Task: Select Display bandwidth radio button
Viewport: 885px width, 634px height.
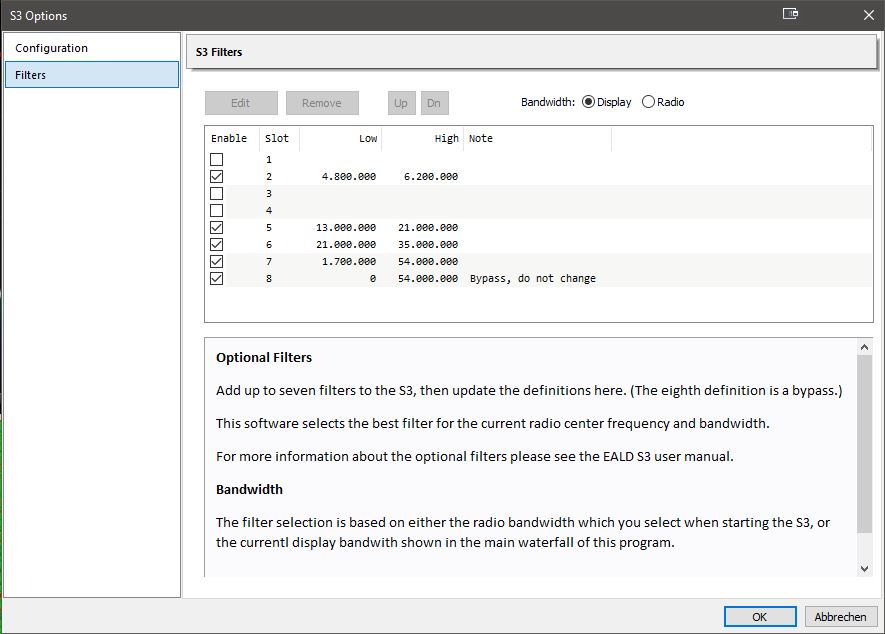Action: pyautogui.click(x=588, y=102)
